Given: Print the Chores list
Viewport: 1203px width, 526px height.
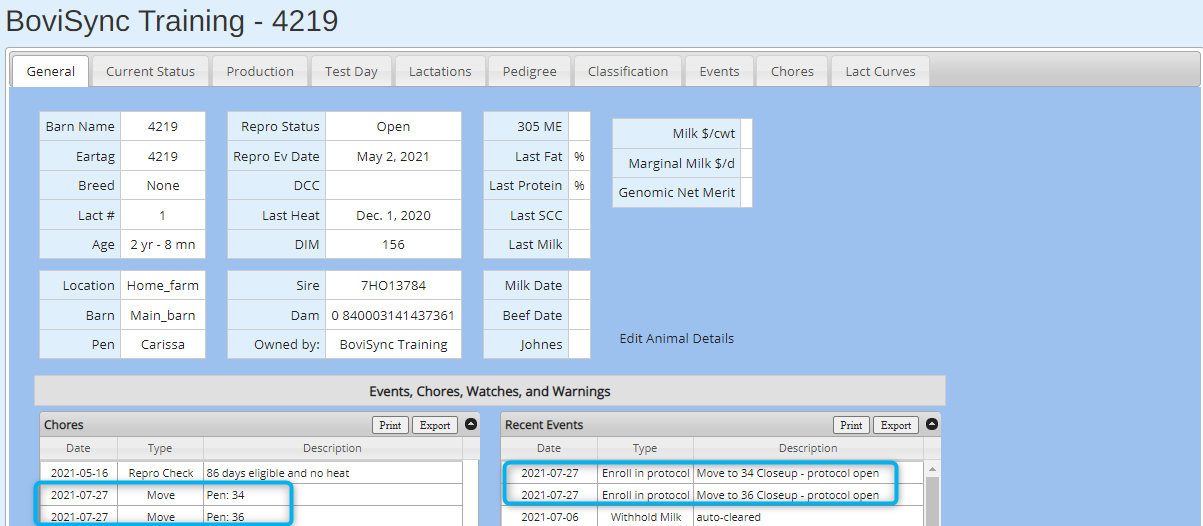Looking at the screenshot, I should pos(390,425).
